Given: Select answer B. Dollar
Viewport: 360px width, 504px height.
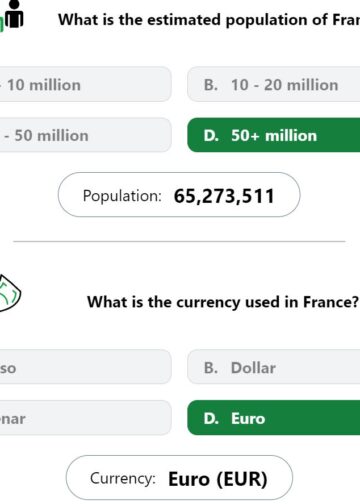Looking at the screenshot, I should click(273, 367).
